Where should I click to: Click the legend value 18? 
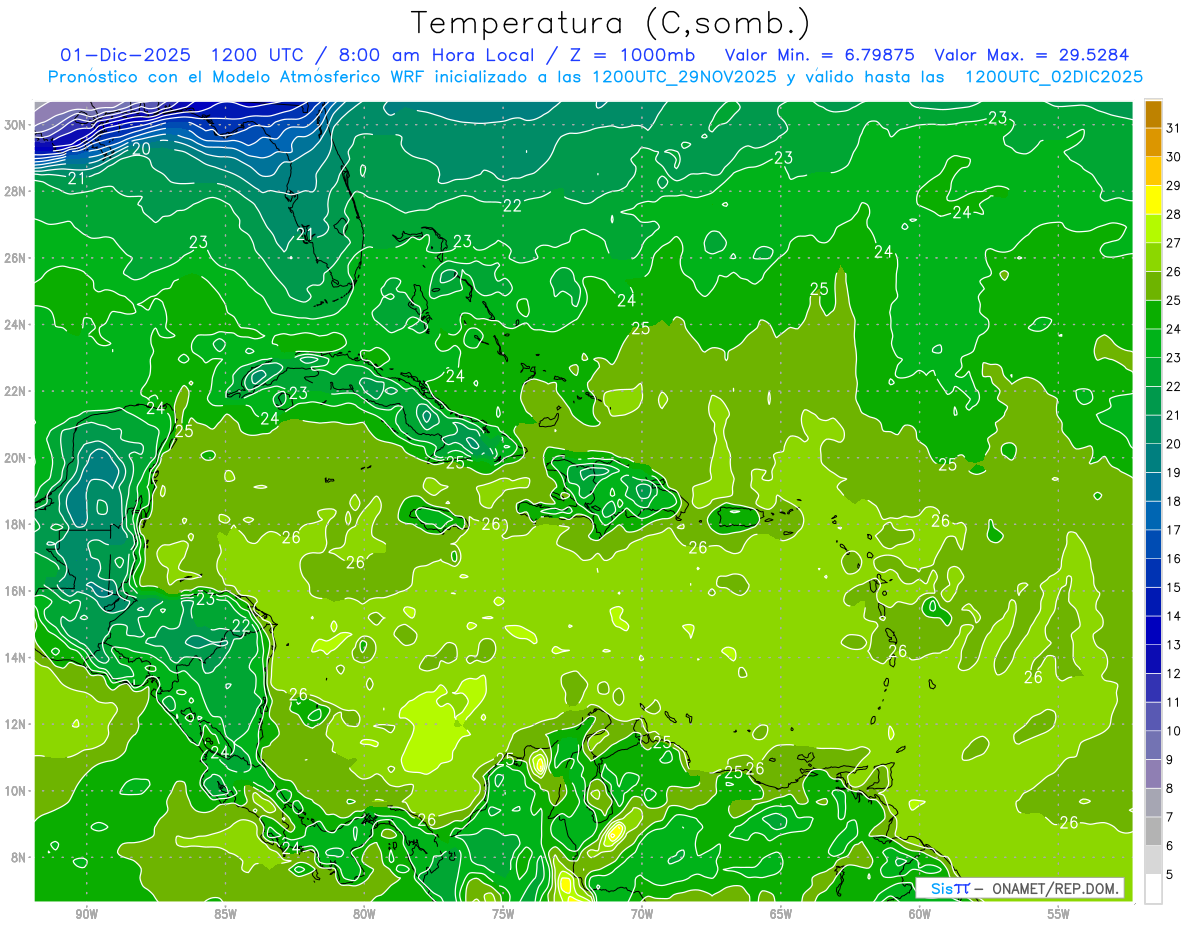point(1174,501)
